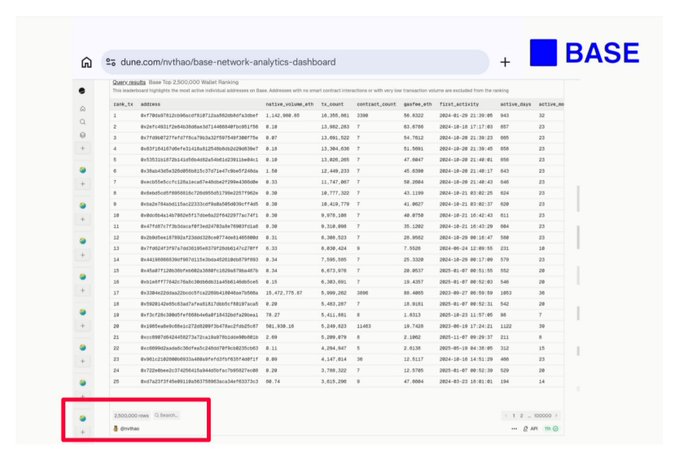Click the green query status check icon

tap(556, 428)
